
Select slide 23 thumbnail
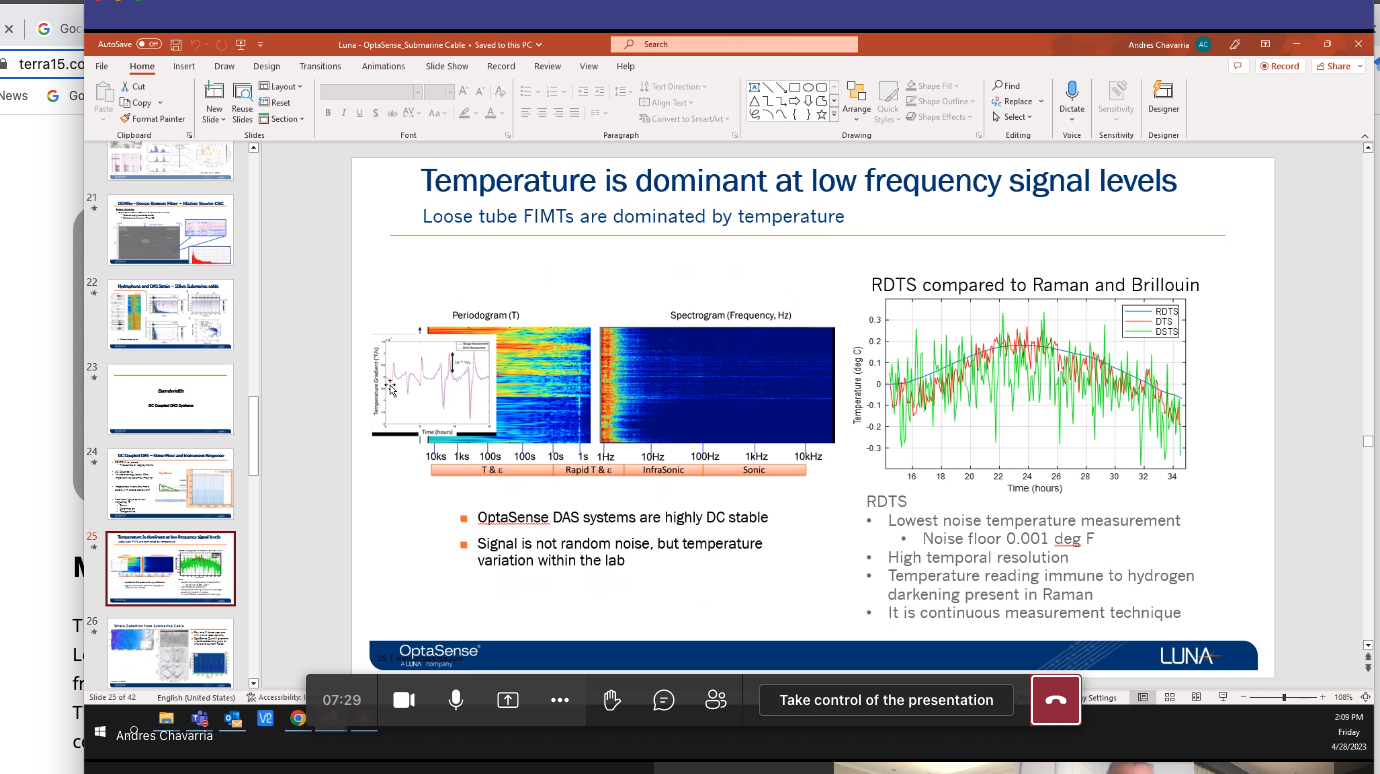tap(170, 398)
